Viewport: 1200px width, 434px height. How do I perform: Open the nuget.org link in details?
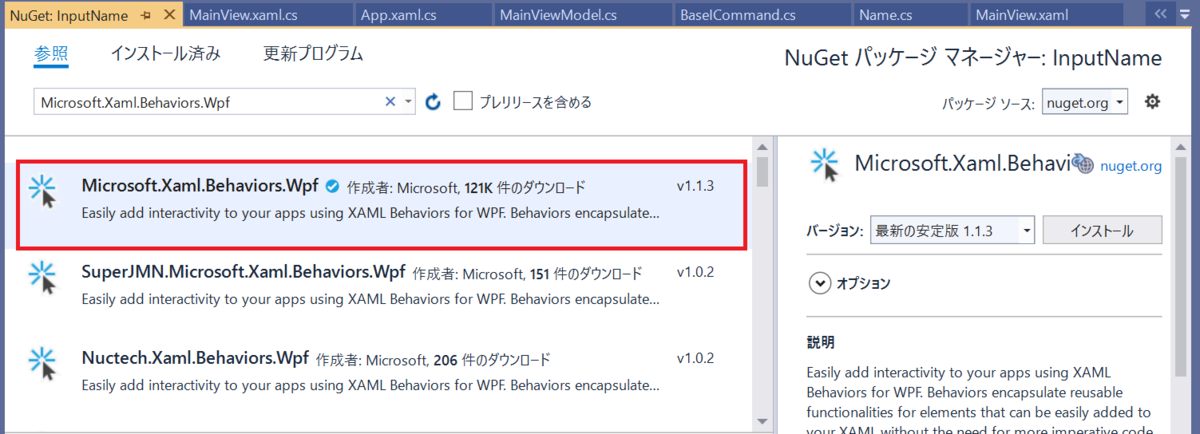1131,166
